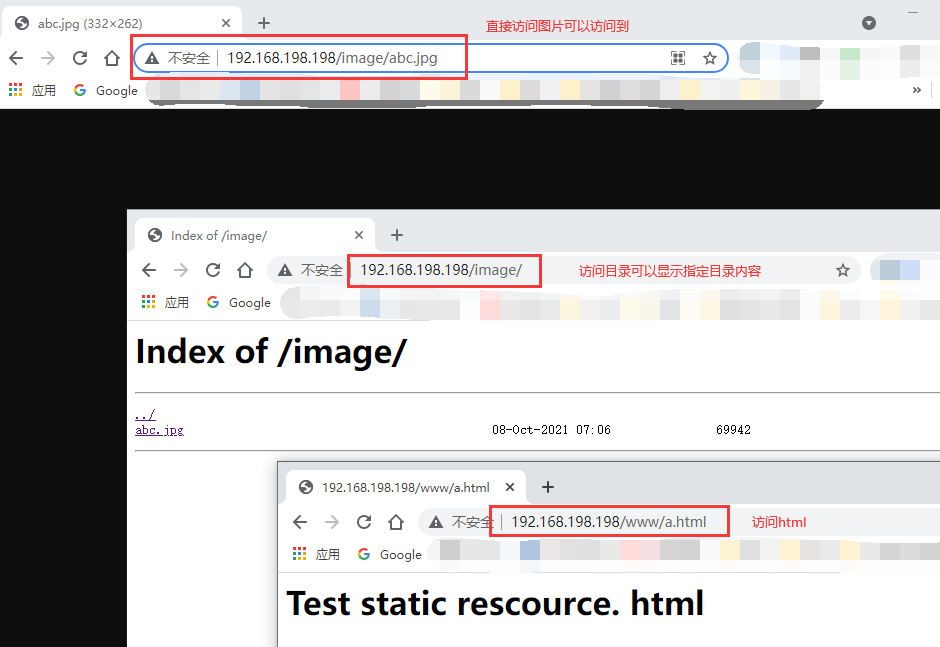Reload the a.html page

pos(364,522)
